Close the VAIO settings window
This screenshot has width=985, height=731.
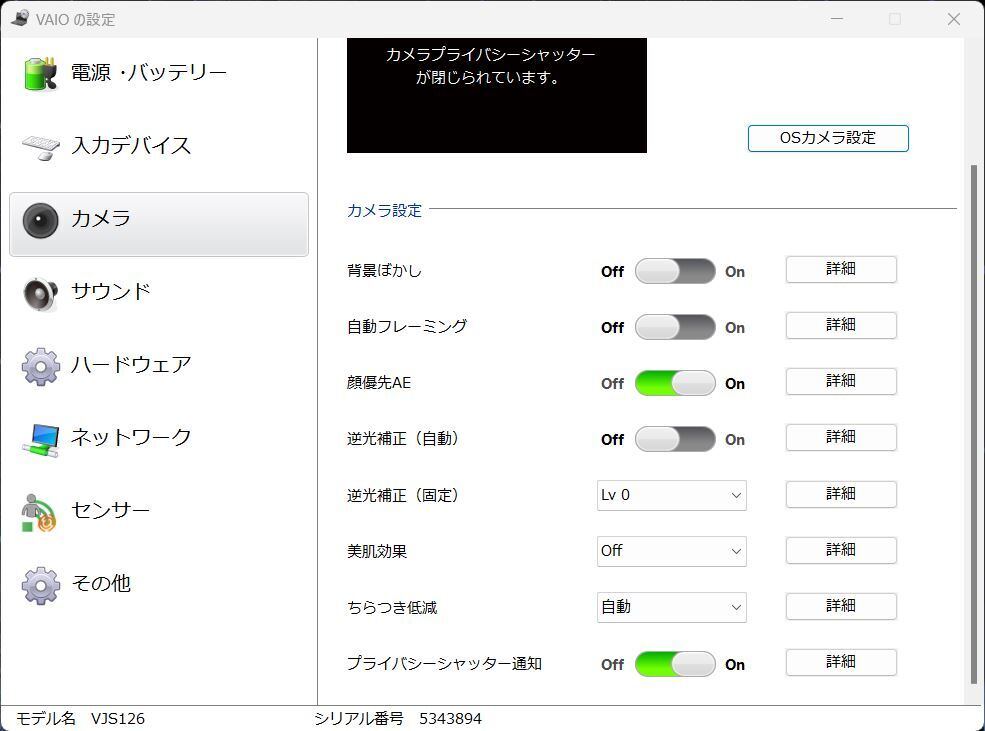pyautogui.click(x=954, y=19)
